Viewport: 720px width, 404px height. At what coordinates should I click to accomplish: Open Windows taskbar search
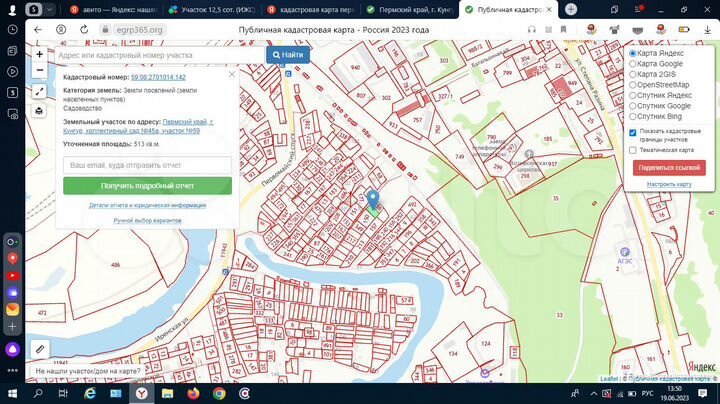point(38,393)
